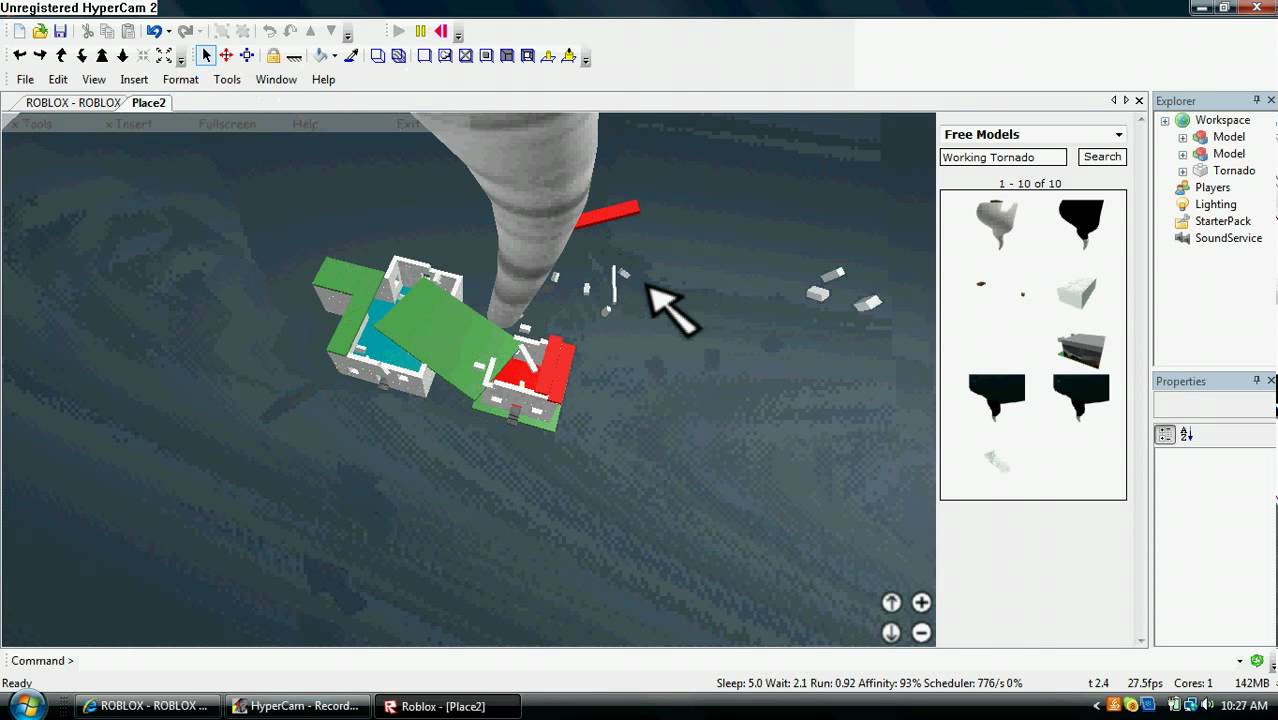Click the camera tilt down arrow icon
The height and width of the screenshot is (720, 1278).
[82, 56]
